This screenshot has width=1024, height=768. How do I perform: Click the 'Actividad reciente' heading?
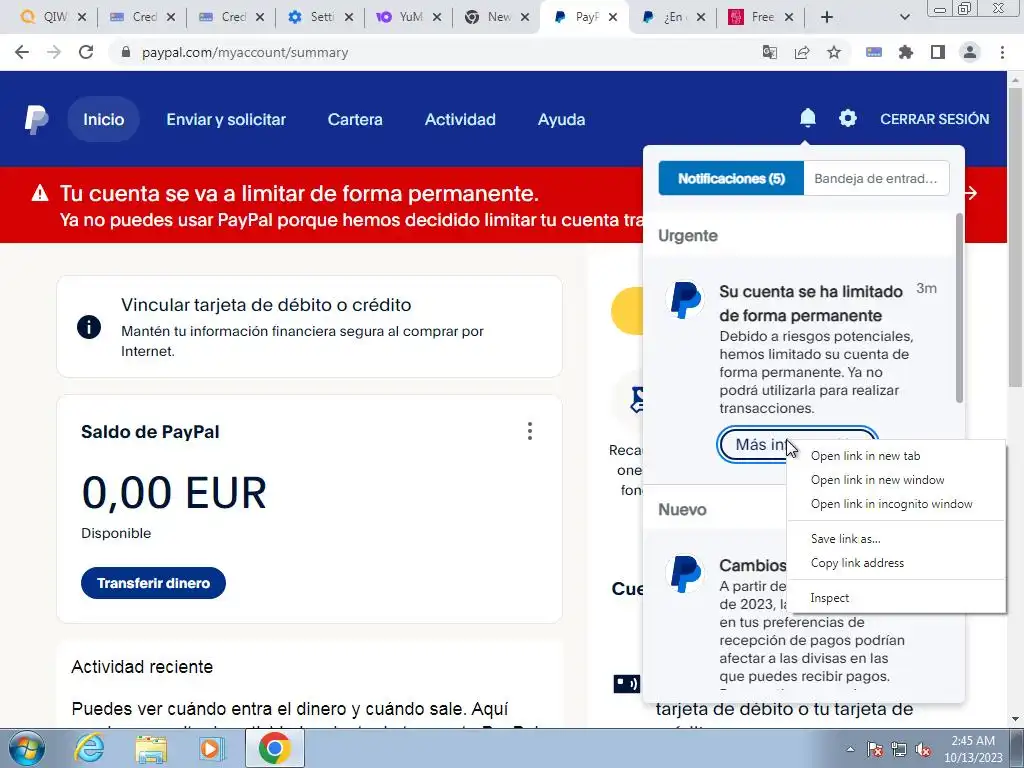click(142, 667)
